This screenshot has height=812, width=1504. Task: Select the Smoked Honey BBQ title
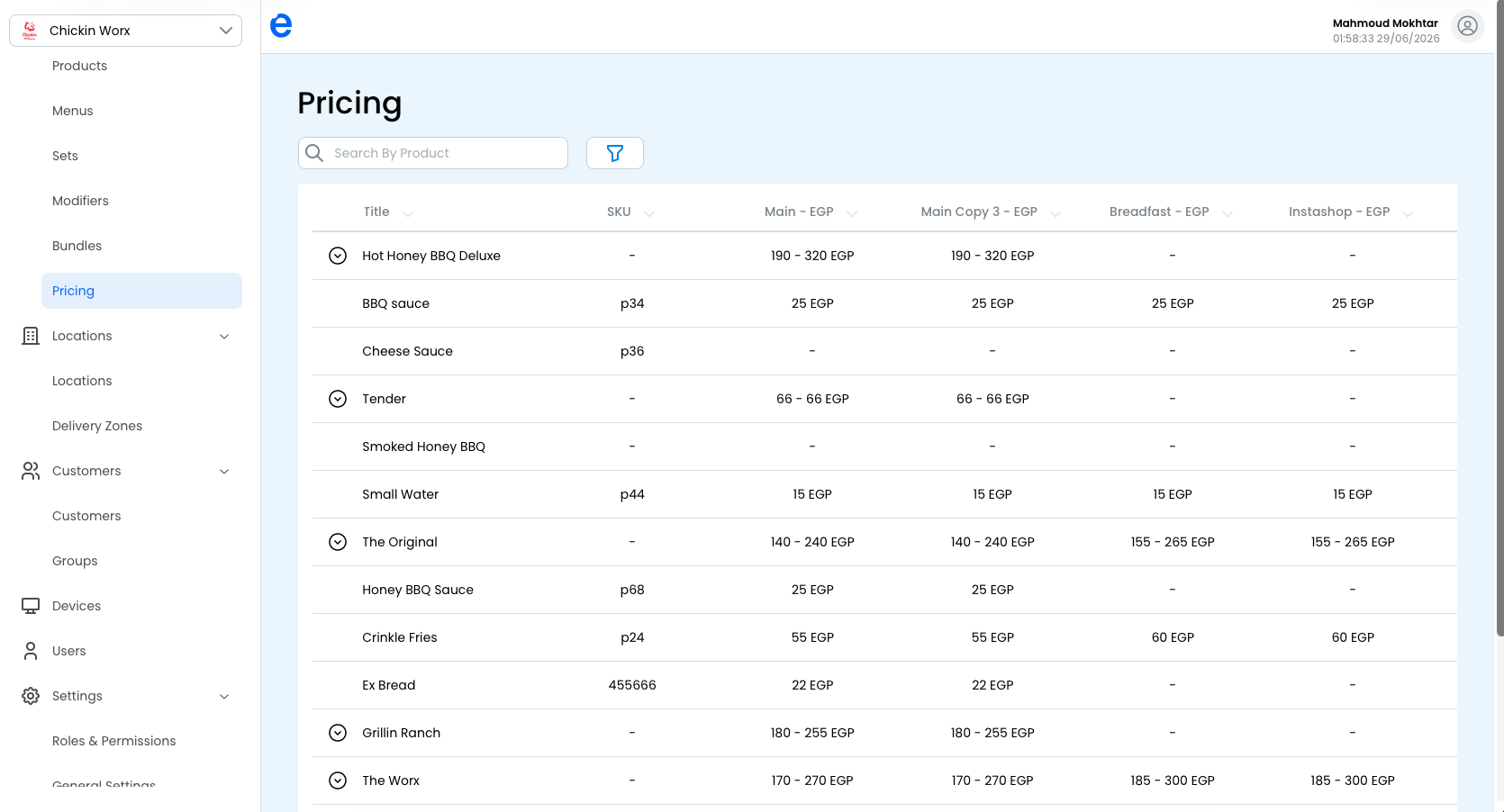423,447
